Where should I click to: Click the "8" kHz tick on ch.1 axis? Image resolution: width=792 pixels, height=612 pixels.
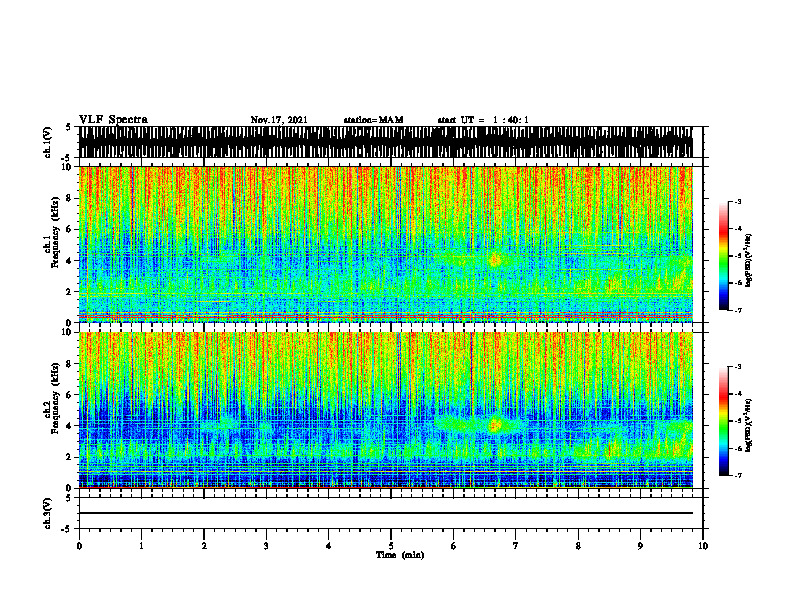click(x=70, y=198)
